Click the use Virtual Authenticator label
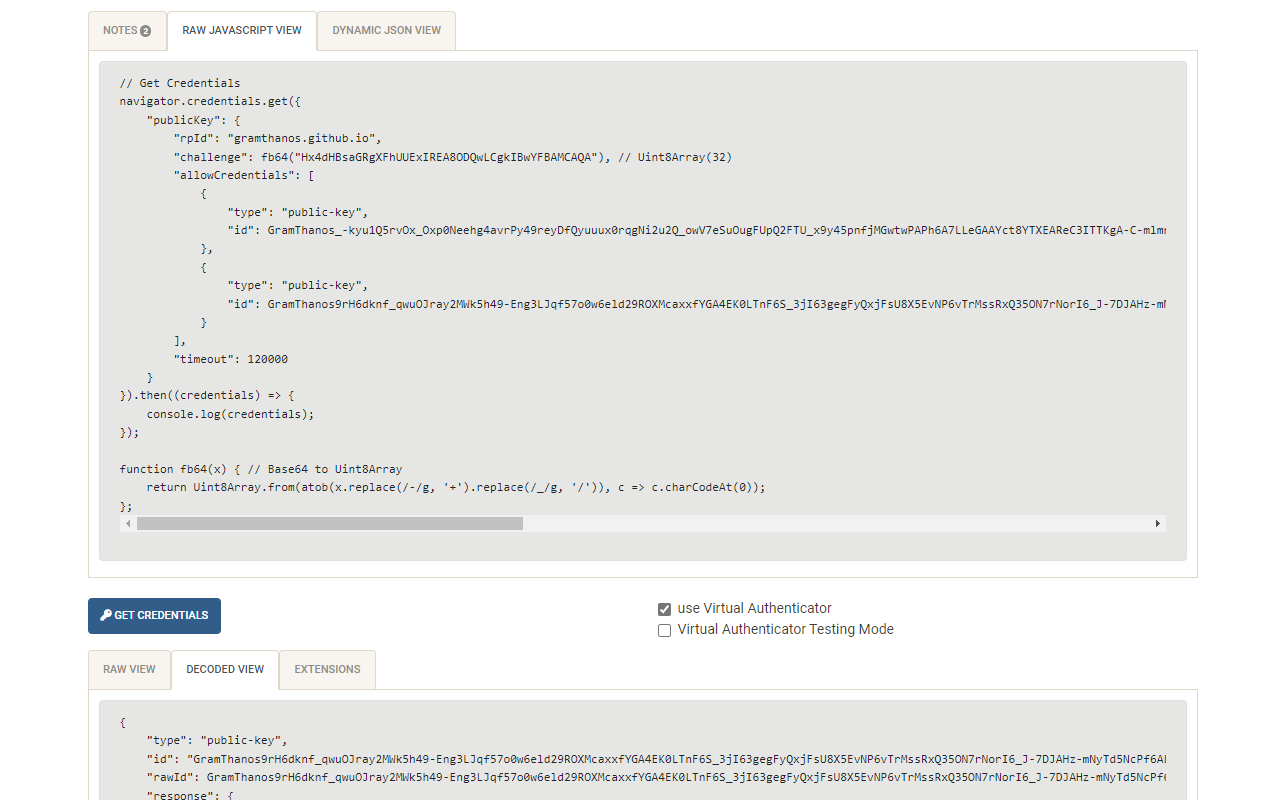 click(x=755, y=609)
